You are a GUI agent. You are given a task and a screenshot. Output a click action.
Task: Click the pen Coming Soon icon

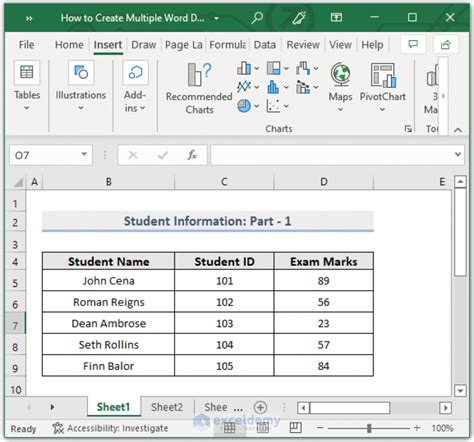click(x=299, y=18)
